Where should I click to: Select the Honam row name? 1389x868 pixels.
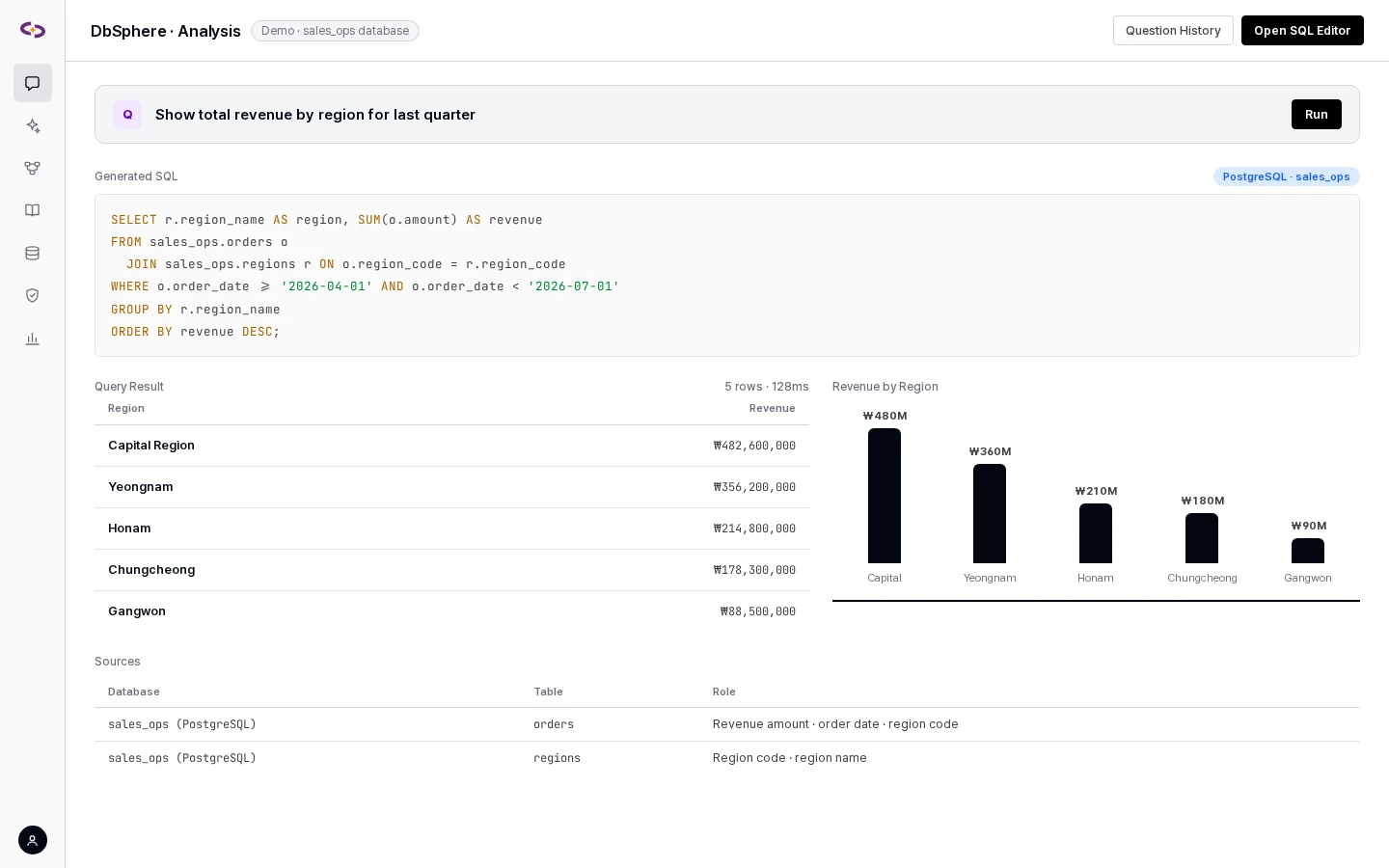(x=129, y=529)
